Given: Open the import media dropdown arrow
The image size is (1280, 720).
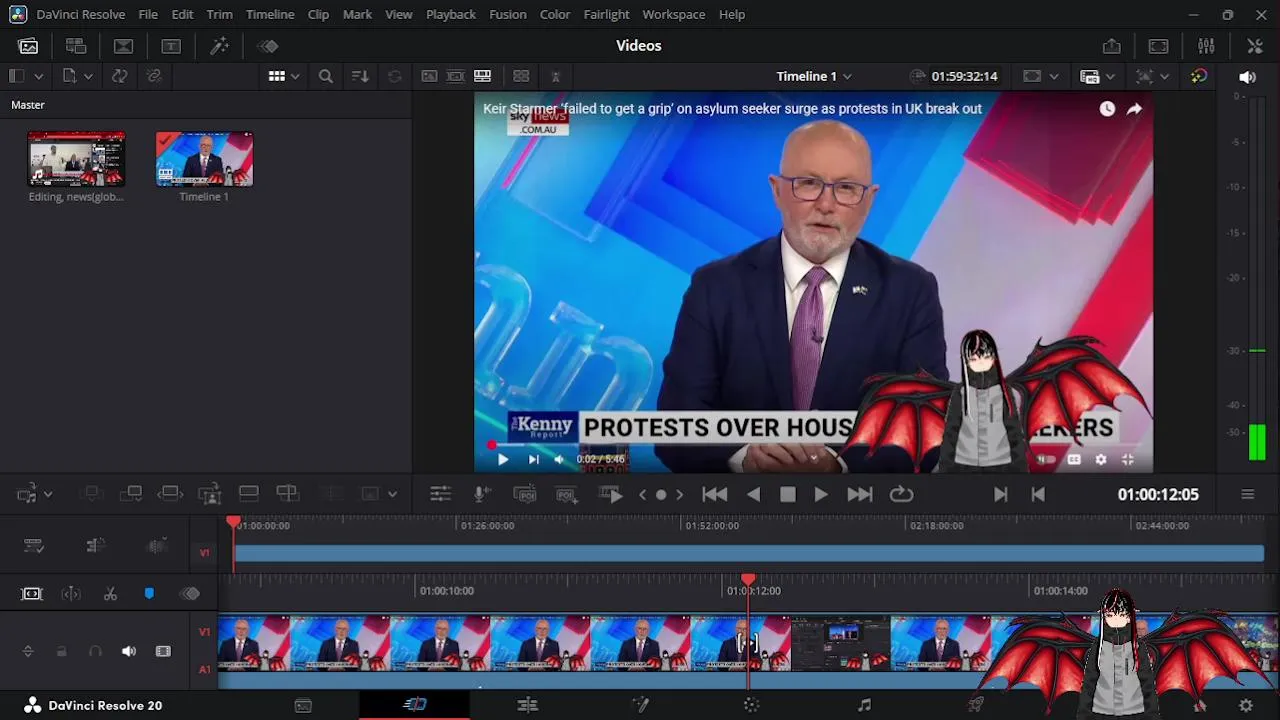Looking at the screenshot, I should (88, 76).
